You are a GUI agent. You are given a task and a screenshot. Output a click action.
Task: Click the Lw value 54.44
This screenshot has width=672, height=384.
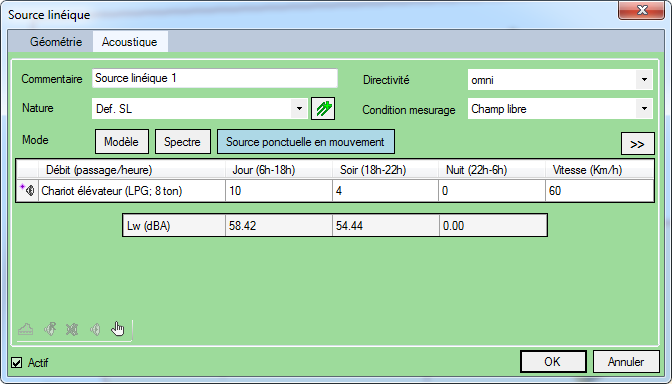point(386,225)
